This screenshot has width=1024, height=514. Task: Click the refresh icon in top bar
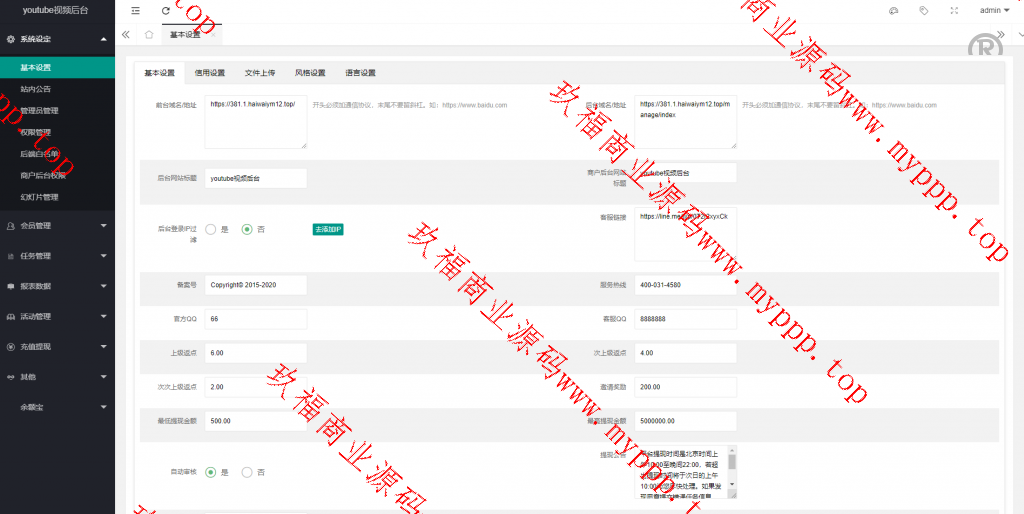(166, 11)
